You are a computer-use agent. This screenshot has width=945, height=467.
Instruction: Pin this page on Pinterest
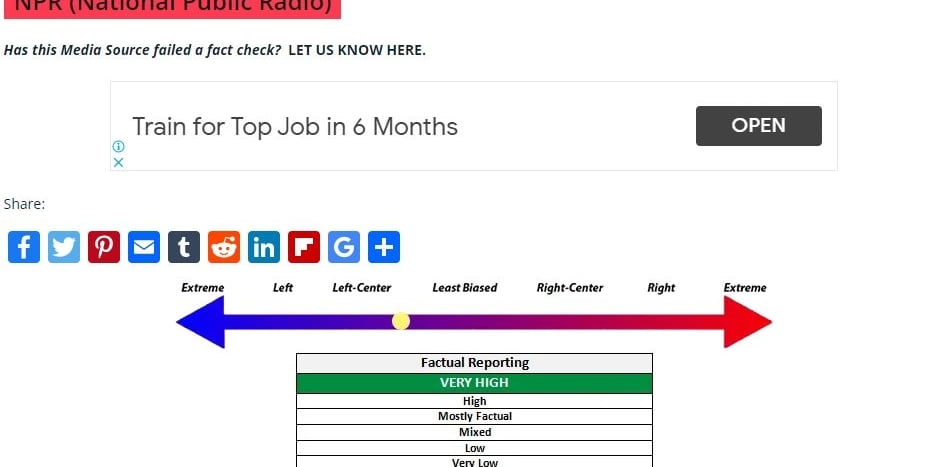point(104,247)
